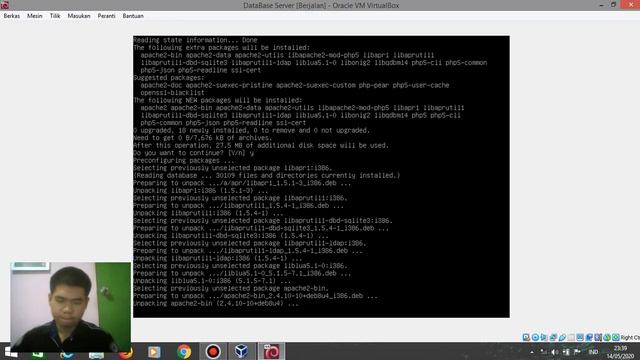This screenshot has width=640, height=360.
Task: Click the network adapter status icon
Action: [x=553, y=337]
